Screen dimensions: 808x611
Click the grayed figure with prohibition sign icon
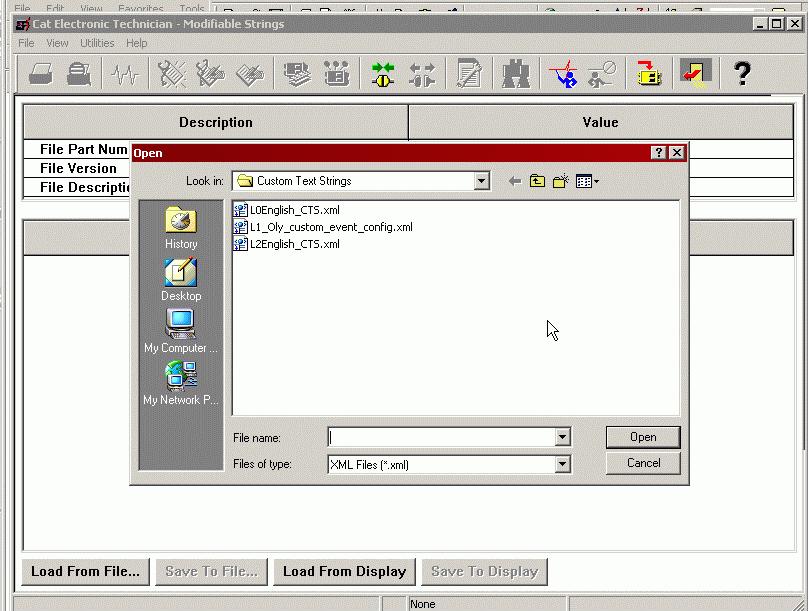[x=602, y=74]
